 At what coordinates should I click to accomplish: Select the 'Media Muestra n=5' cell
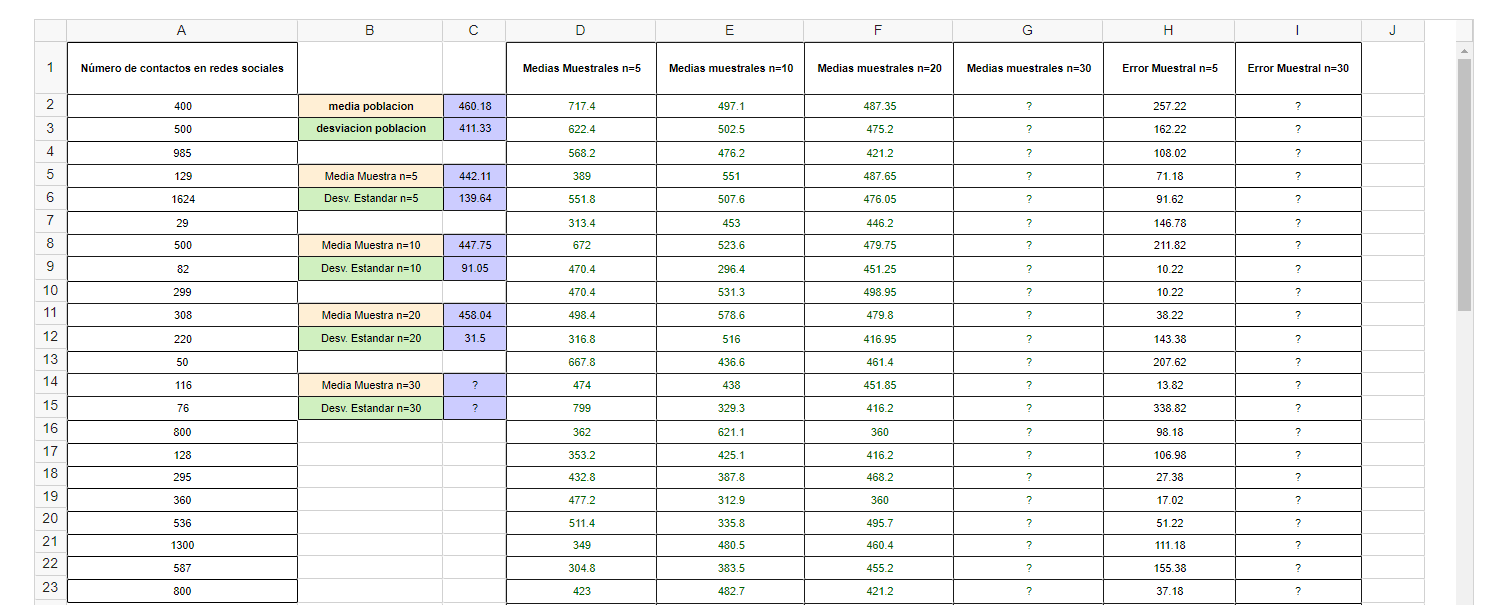(370, 176)
